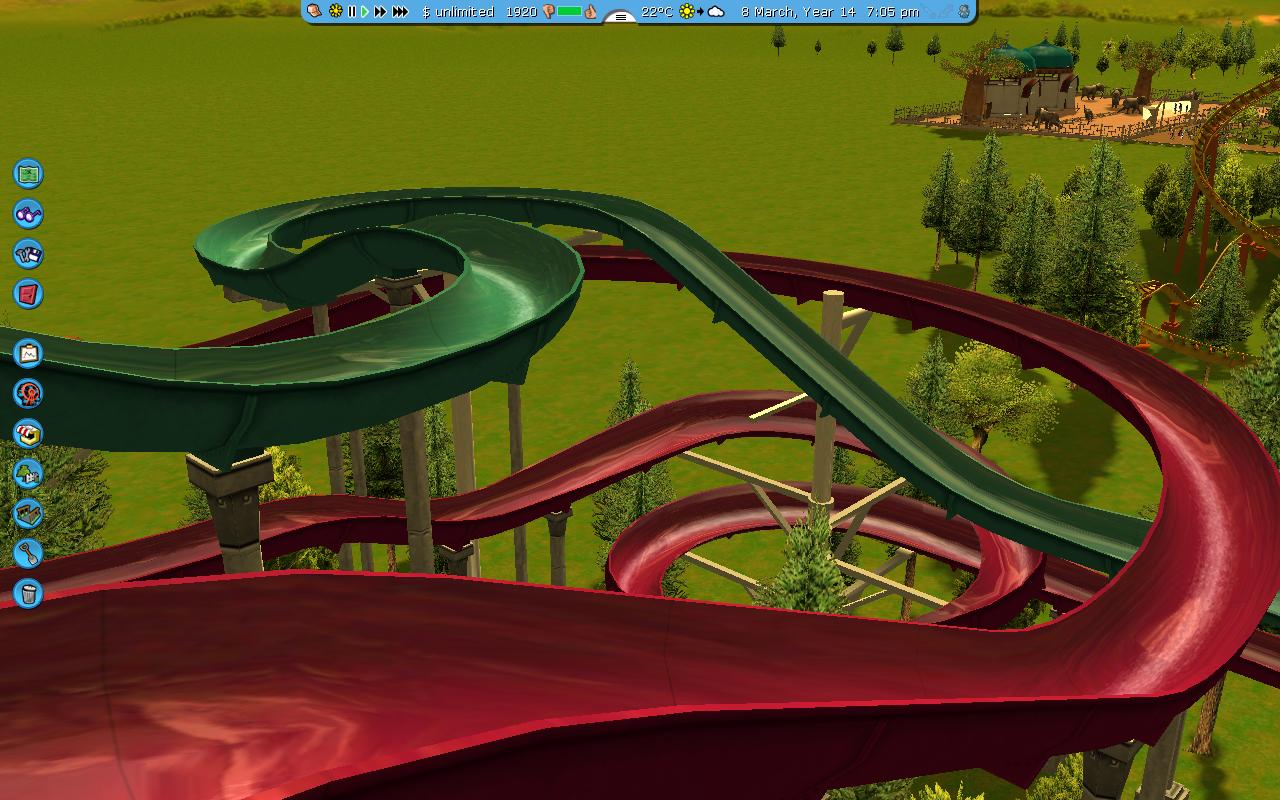
Task: Select the terrain shovel tool
Action: pyautogui.click(x=28, y=553)
